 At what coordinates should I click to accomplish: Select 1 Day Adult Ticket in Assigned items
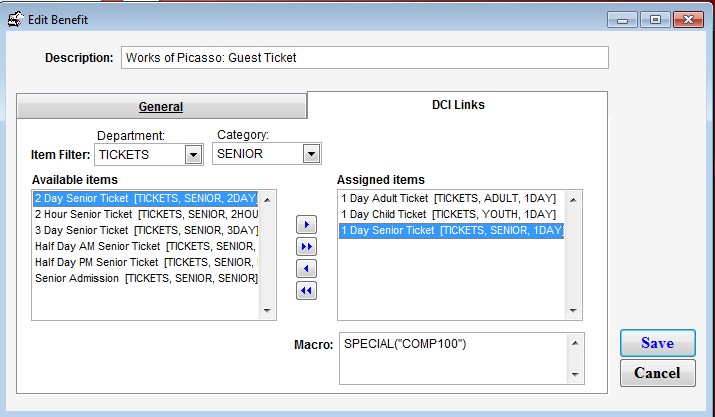(x=448, y=198)
